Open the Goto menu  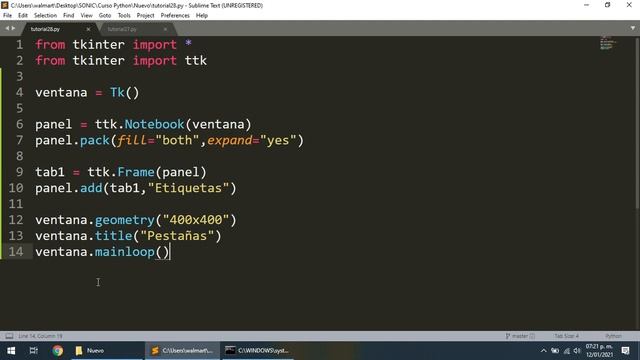[105, 16]
